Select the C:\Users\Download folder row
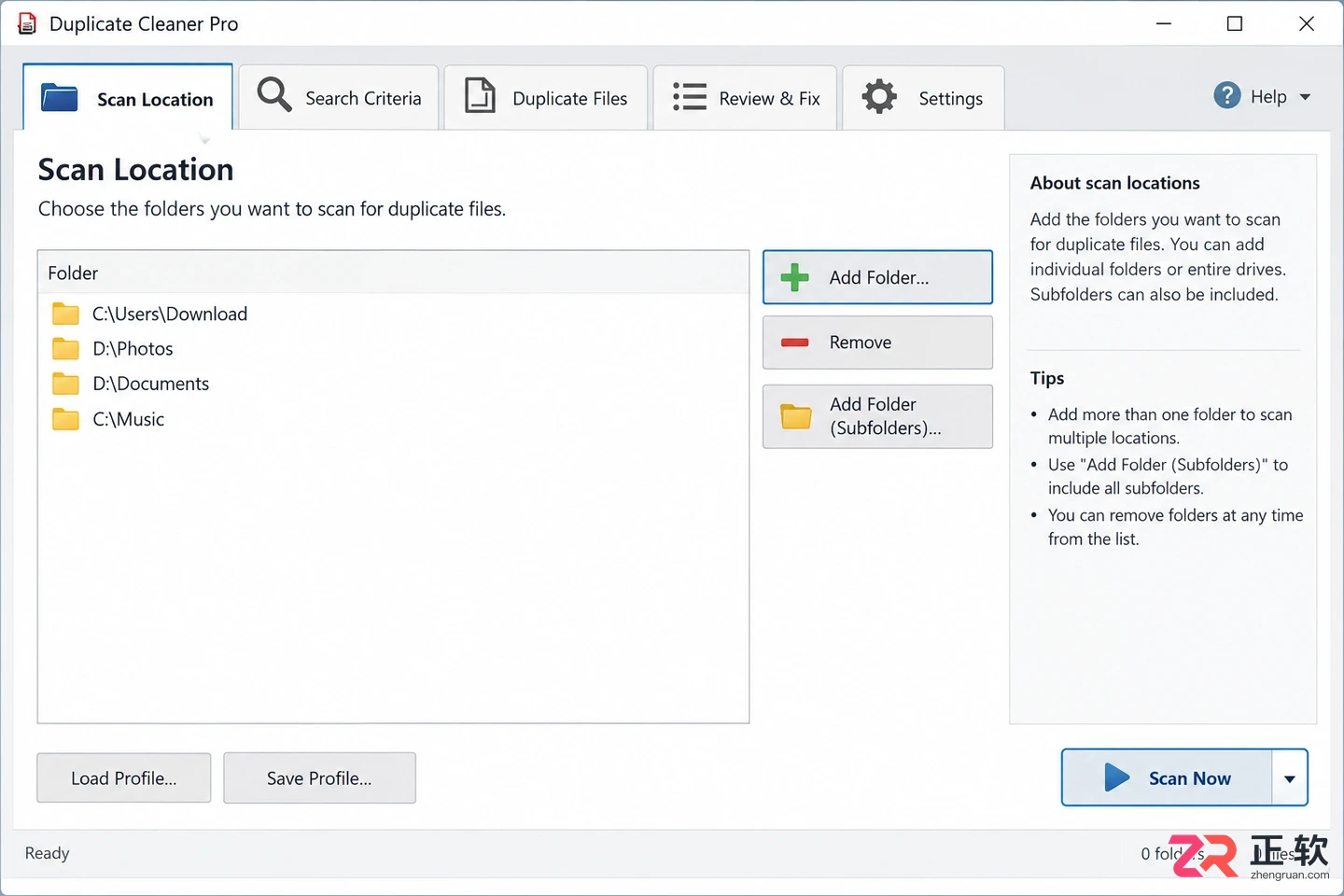Viewport: 1344px width, 896px height. pyautogui.click(x=393, y=314)
